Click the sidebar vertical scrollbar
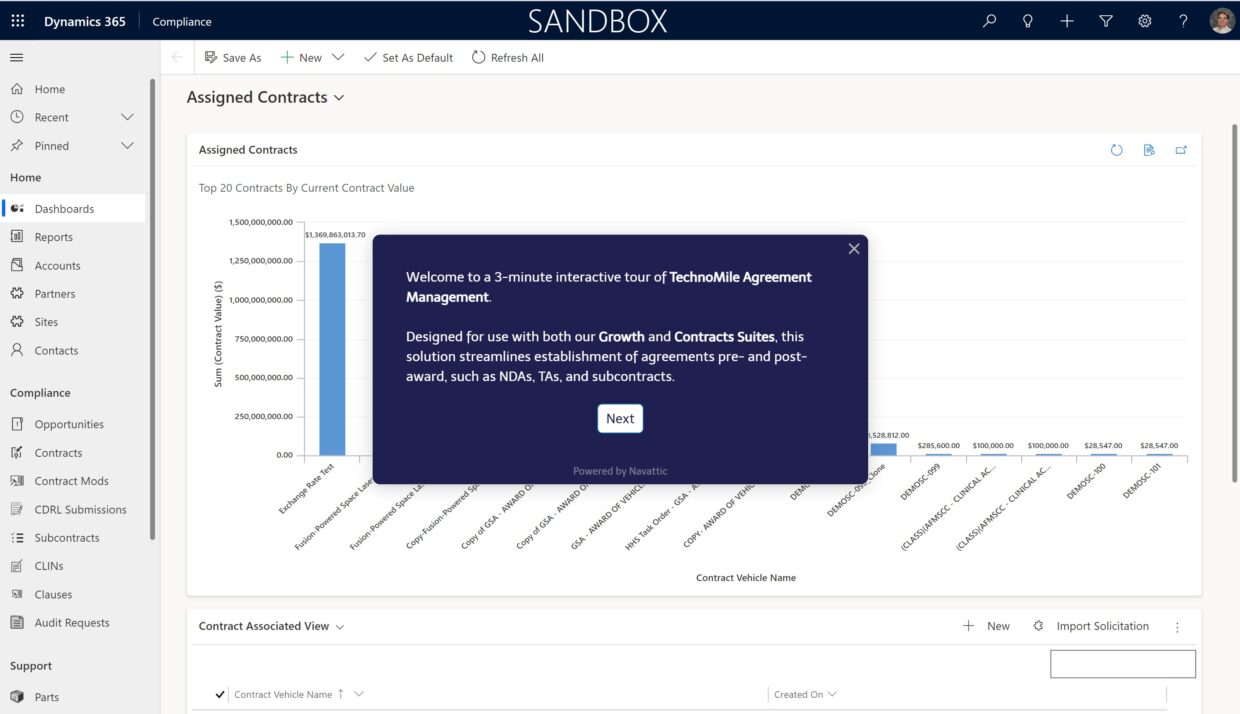1240x714 pixels. coord(153,310)
